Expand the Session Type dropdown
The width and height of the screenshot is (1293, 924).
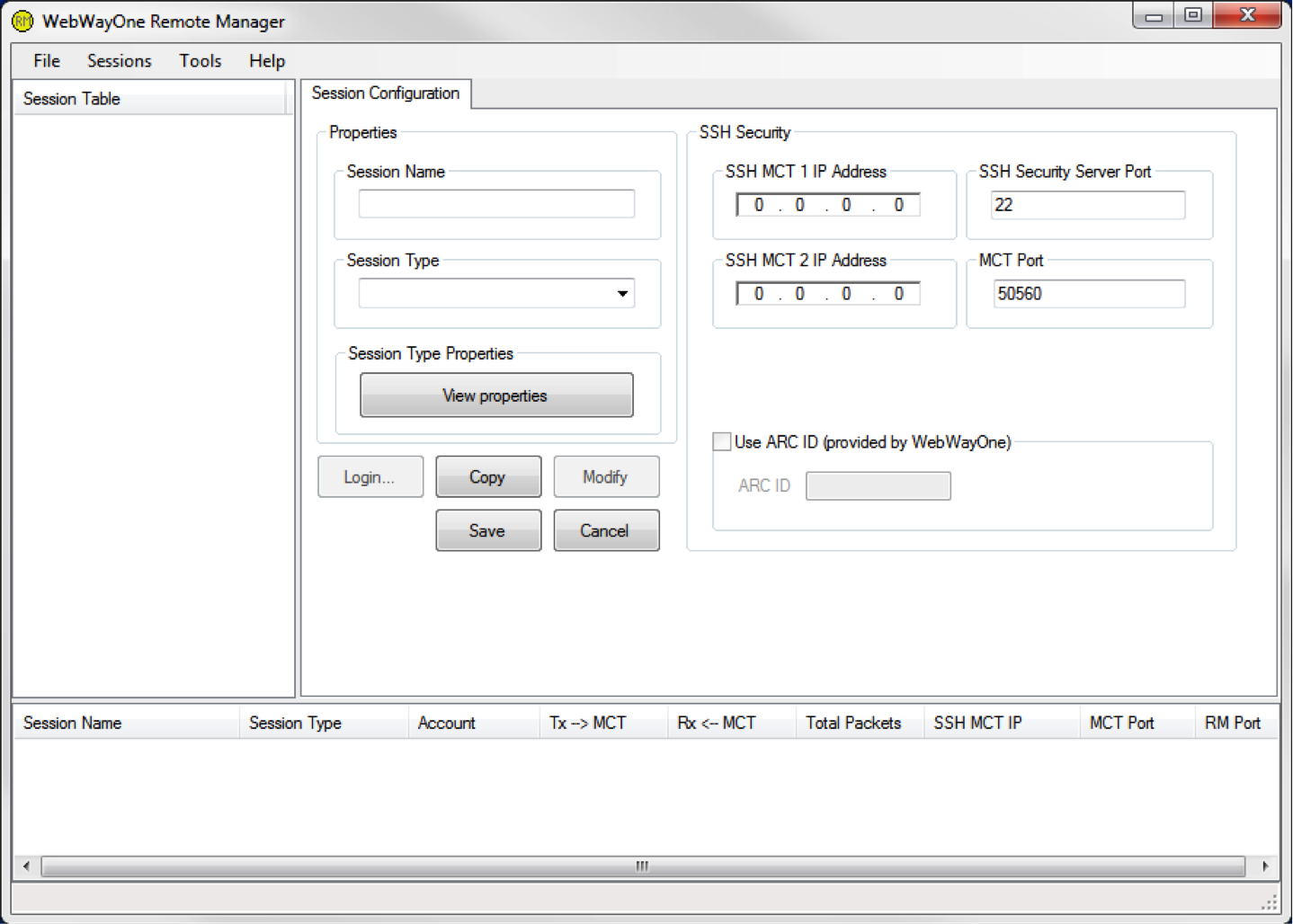[x=622, y=294]
